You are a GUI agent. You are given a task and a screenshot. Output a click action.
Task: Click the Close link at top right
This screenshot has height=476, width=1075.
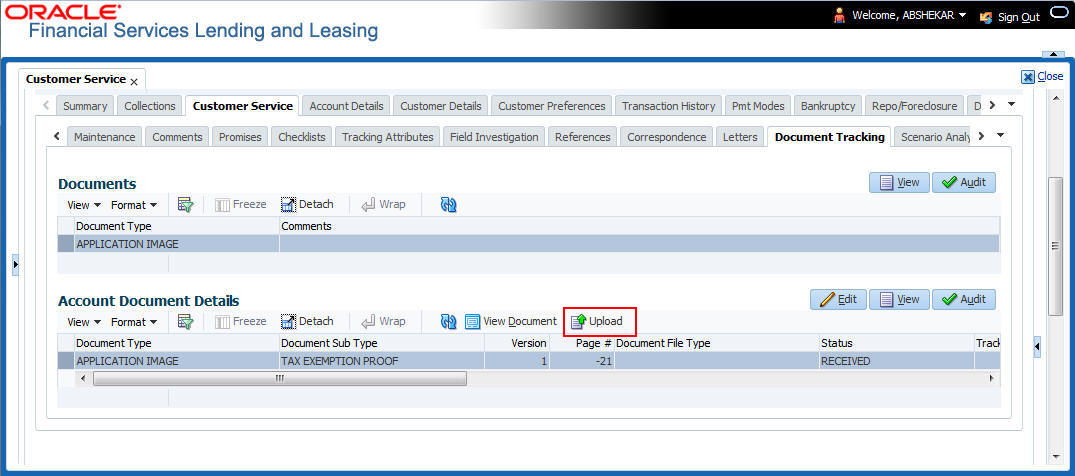point(1050,76)
